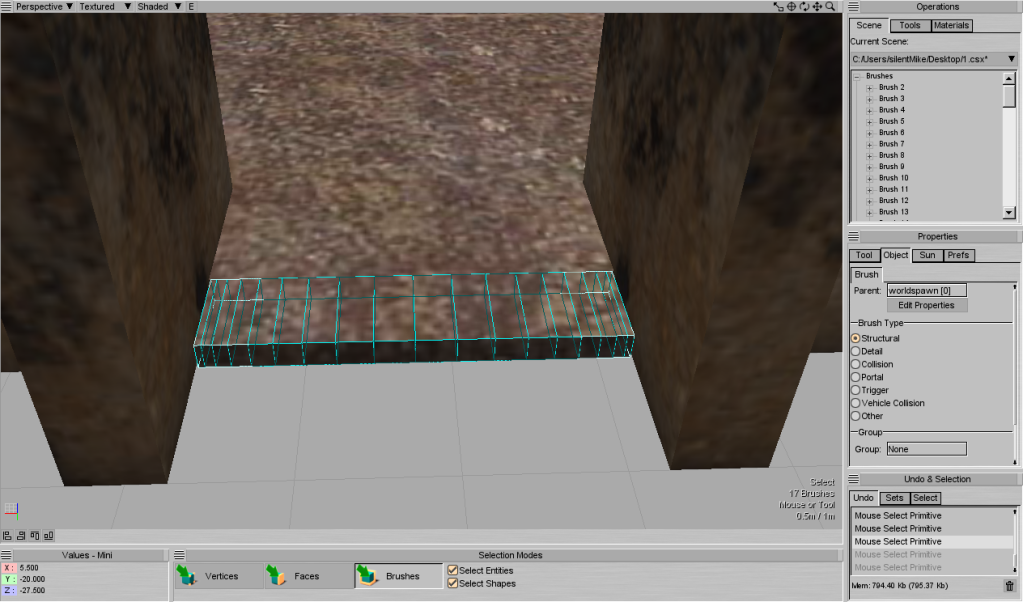Switch to Faces selection mode

294,576
